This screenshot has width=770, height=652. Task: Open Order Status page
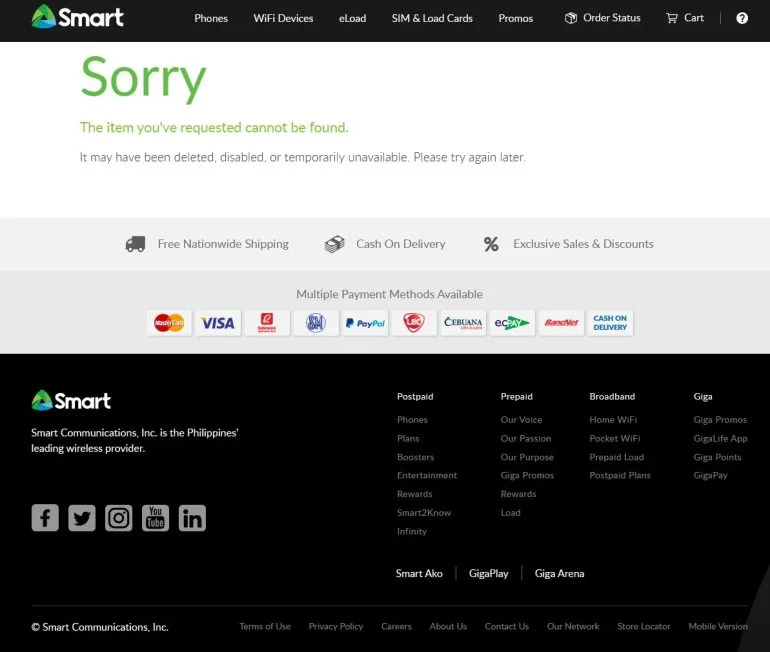coord(611,18)
